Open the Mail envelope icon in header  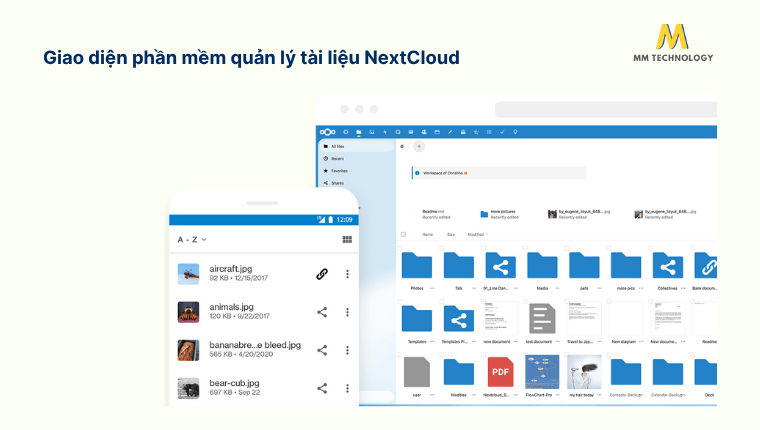tap(411, 132)
